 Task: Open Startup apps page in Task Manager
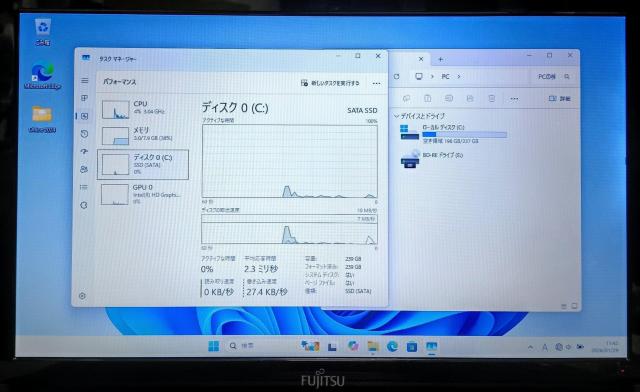pos(84,151)
